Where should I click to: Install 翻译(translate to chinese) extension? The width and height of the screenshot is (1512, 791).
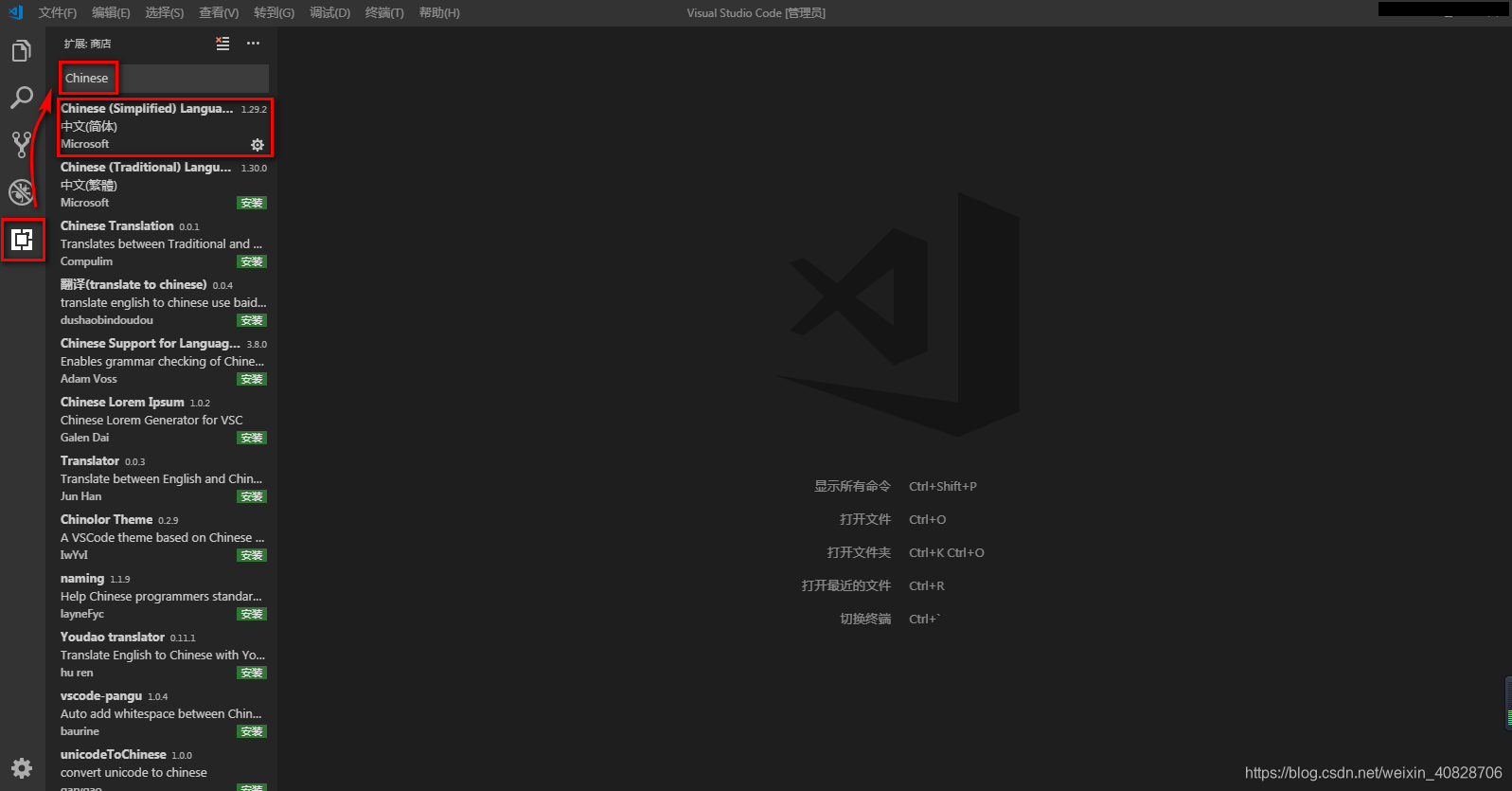(x=252, y=320)
